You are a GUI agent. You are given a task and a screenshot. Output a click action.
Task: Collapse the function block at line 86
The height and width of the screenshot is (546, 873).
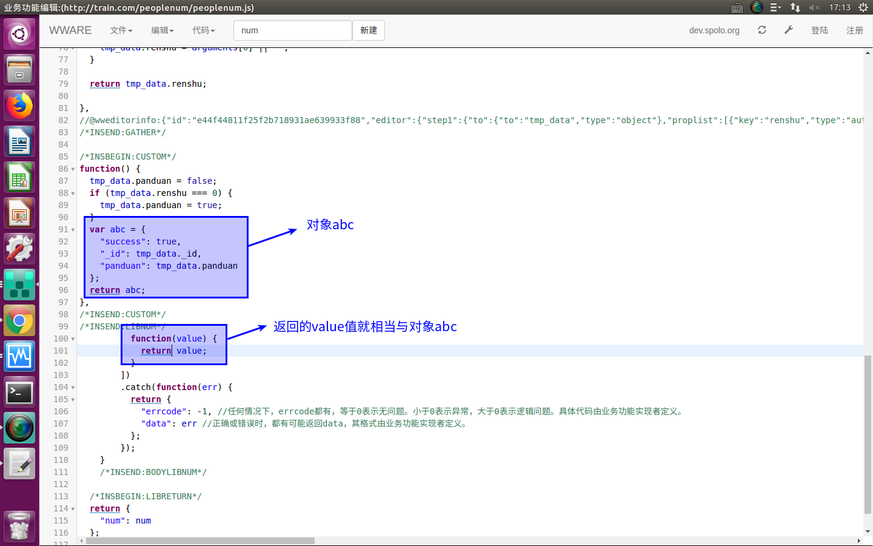(73, 169)
